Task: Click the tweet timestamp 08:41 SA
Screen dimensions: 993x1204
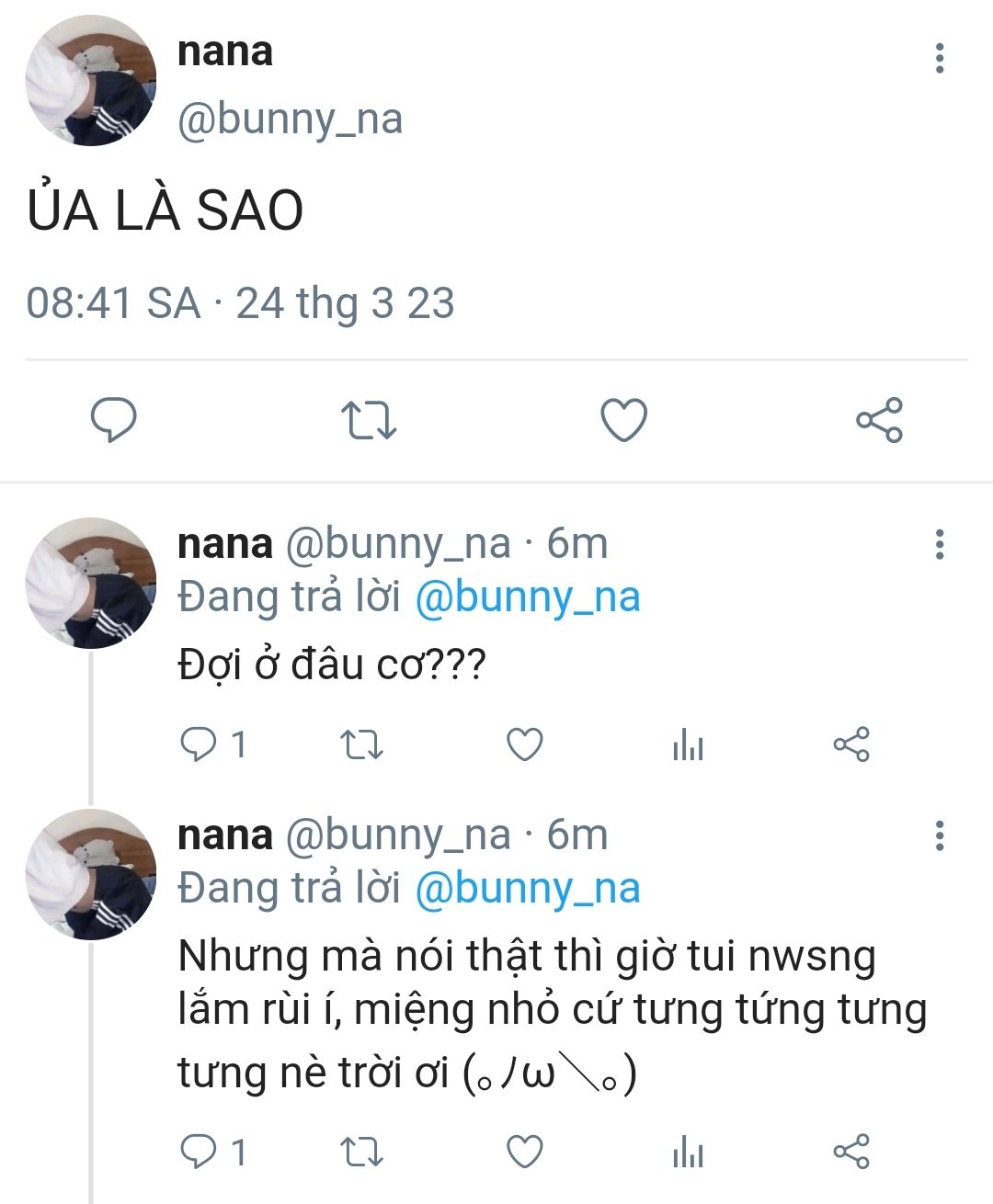Action: [112, 303]
